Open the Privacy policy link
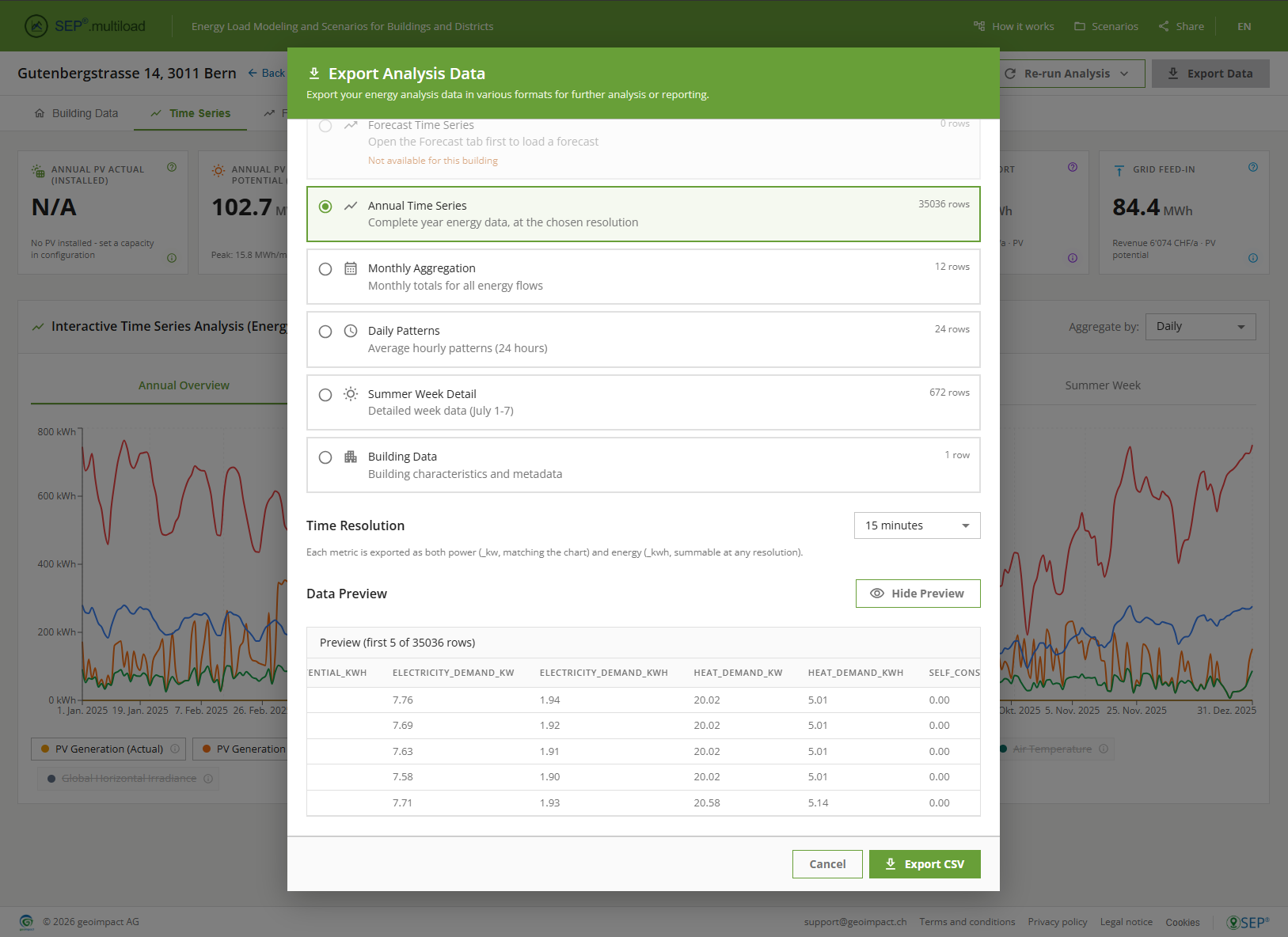This screenshot has height=937, width=1288. pos(1058,922)
